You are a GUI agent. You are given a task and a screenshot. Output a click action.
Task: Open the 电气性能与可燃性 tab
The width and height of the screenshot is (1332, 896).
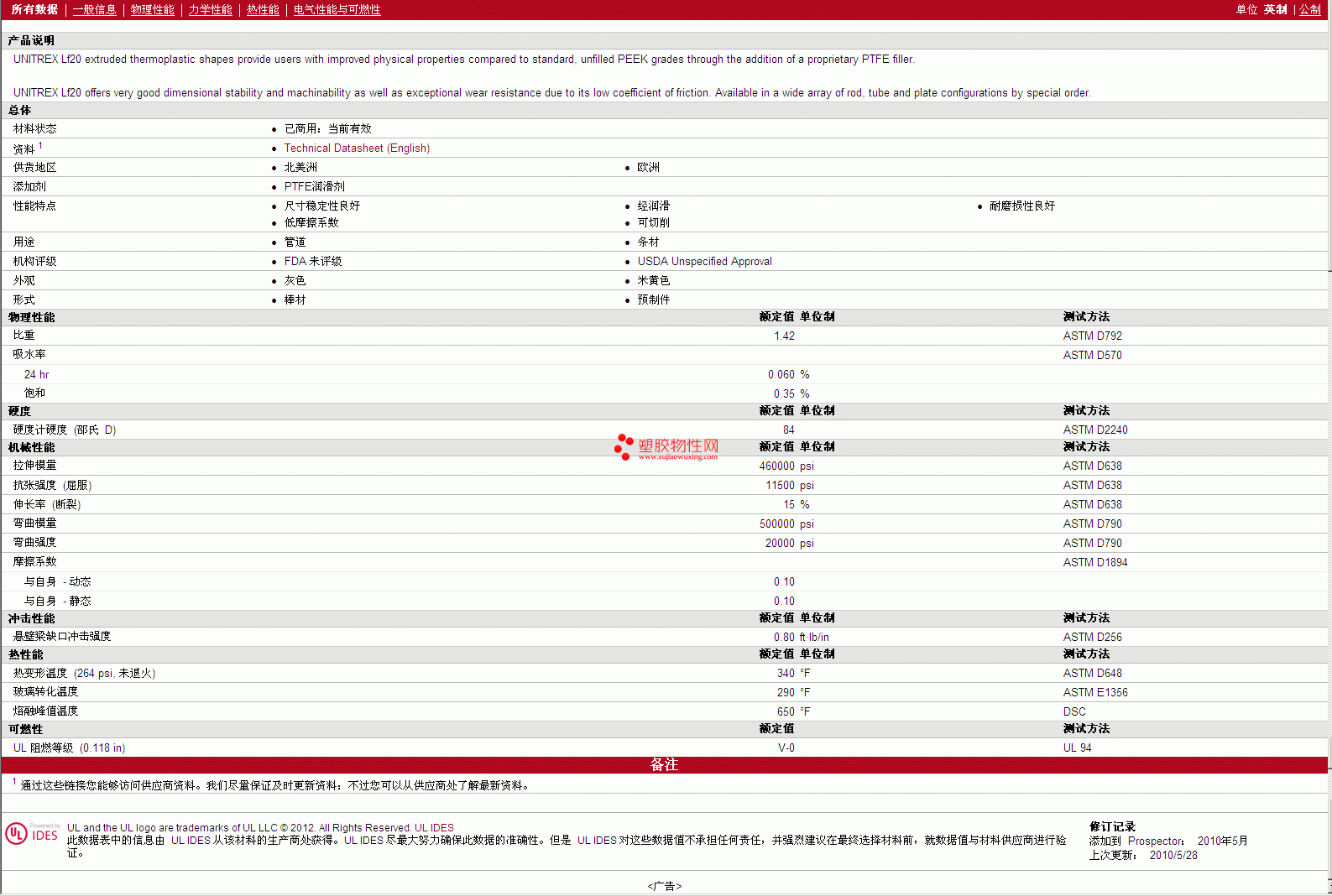pos(337,9)
